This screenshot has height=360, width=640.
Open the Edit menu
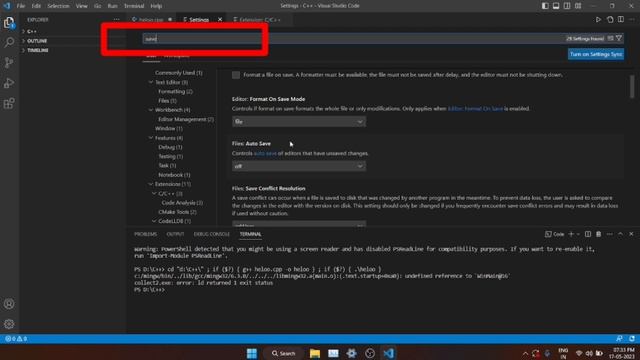click(36, 6)
